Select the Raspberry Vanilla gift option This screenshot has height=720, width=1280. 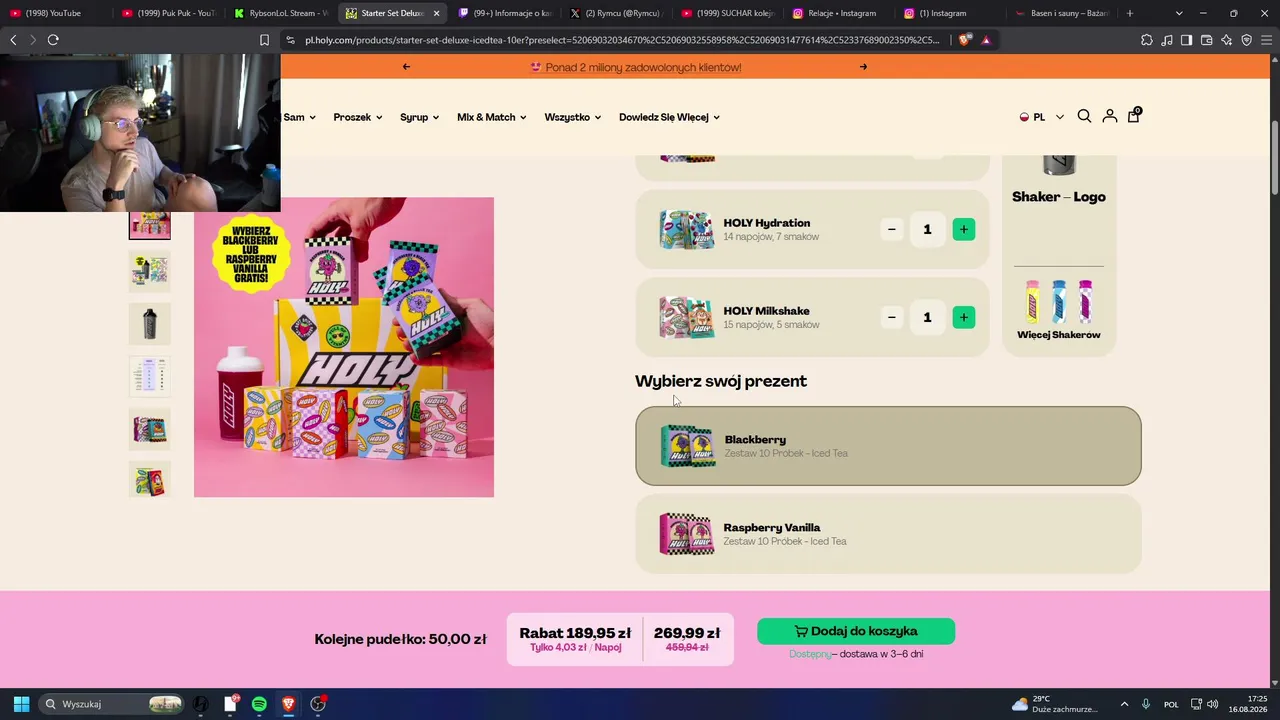888,534
